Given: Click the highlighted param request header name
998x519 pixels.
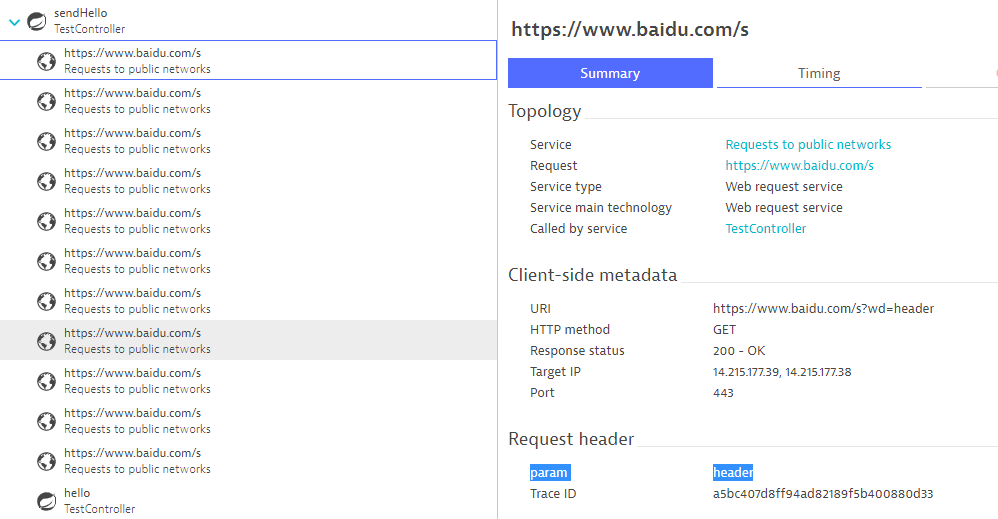Looking at the screenshot, I should [x=549, y=473].
